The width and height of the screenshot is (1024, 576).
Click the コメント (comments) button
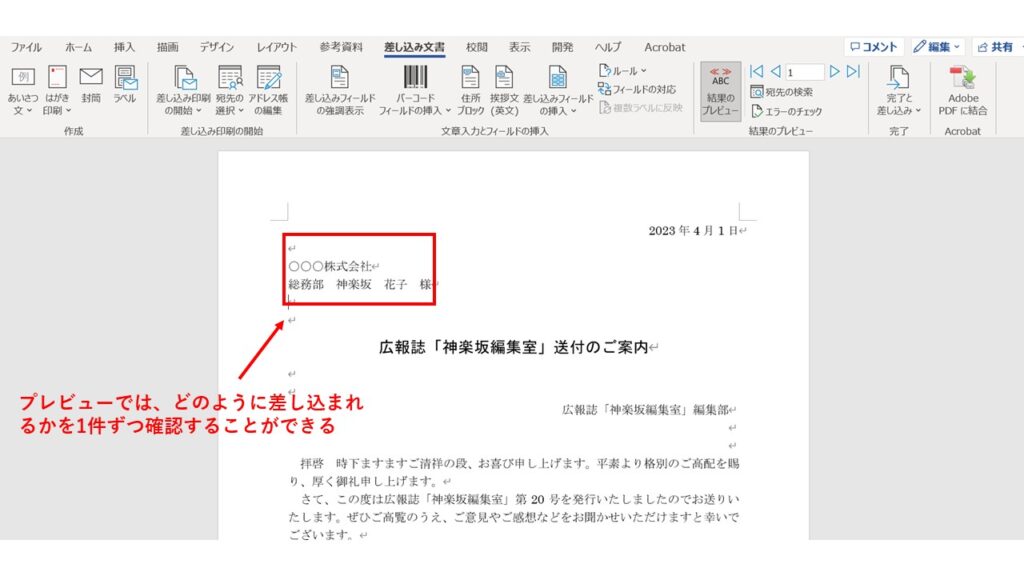pos(873,47)
